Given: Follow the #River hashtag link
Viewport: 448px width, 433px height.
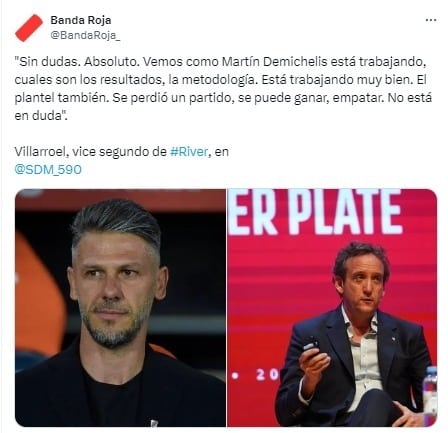Looking at the screenshot, I should [189, 152].
